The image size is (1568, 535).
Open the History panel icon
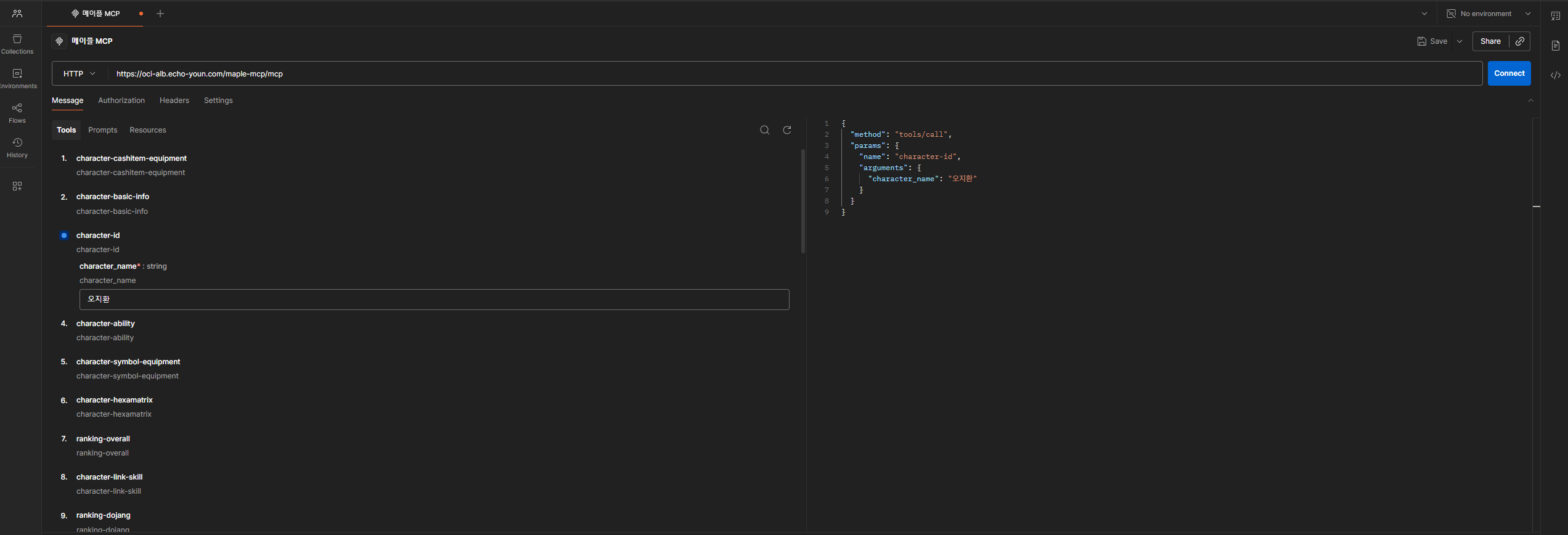(17, 147)
